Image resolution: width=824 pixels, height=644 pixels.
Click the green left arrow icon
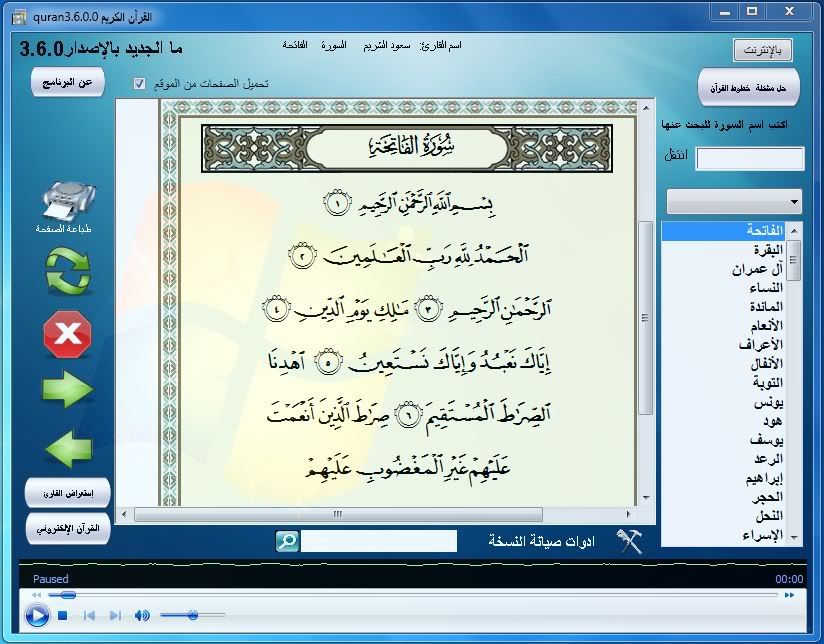(68, 448)
